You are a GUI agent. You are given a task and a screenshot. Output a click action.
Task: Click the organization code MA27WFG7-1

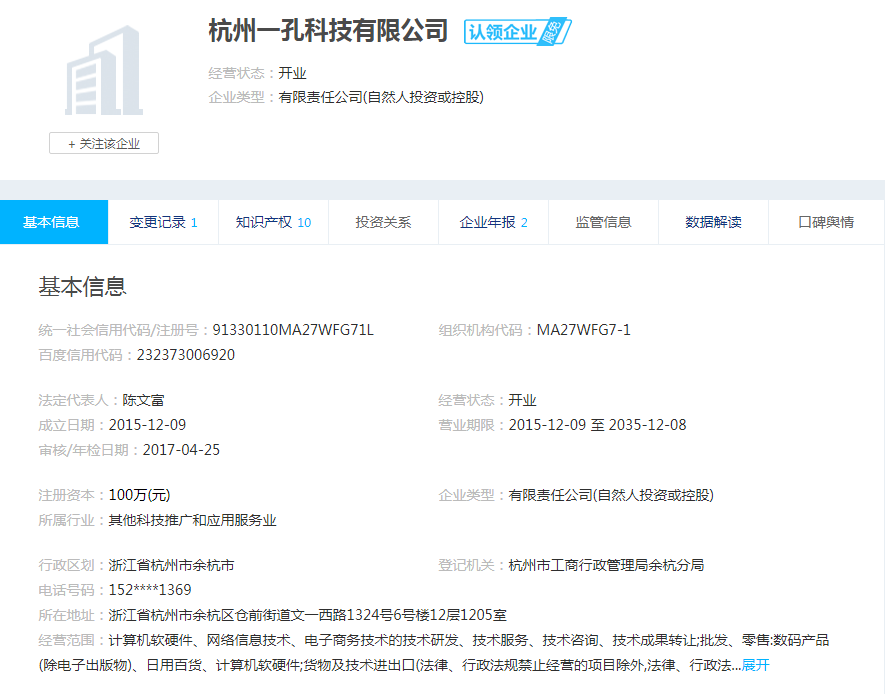point(584,330)
